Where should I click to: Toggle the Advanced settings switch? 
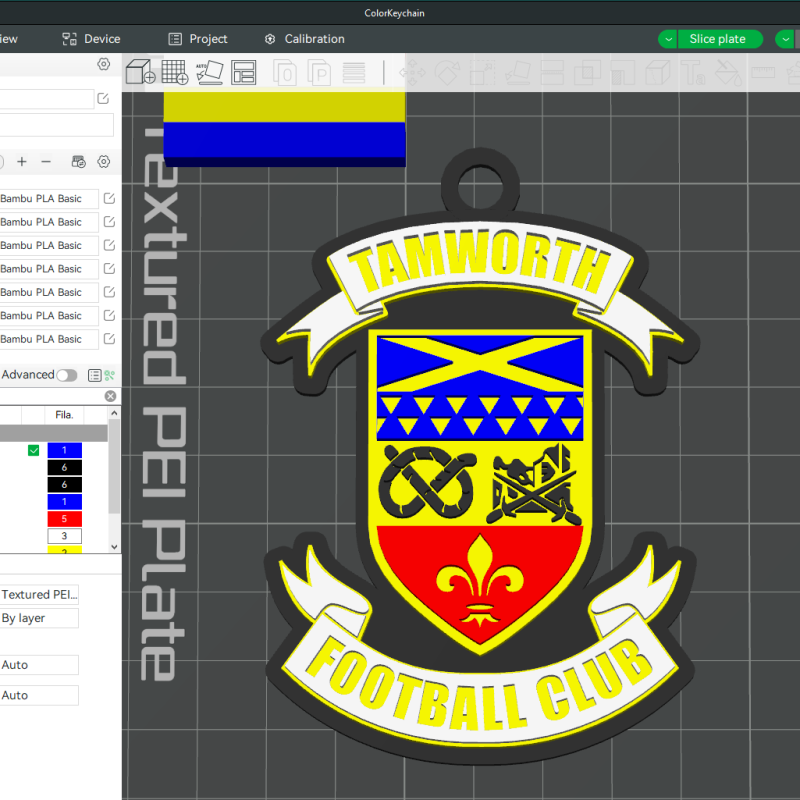tap(67, 376)
